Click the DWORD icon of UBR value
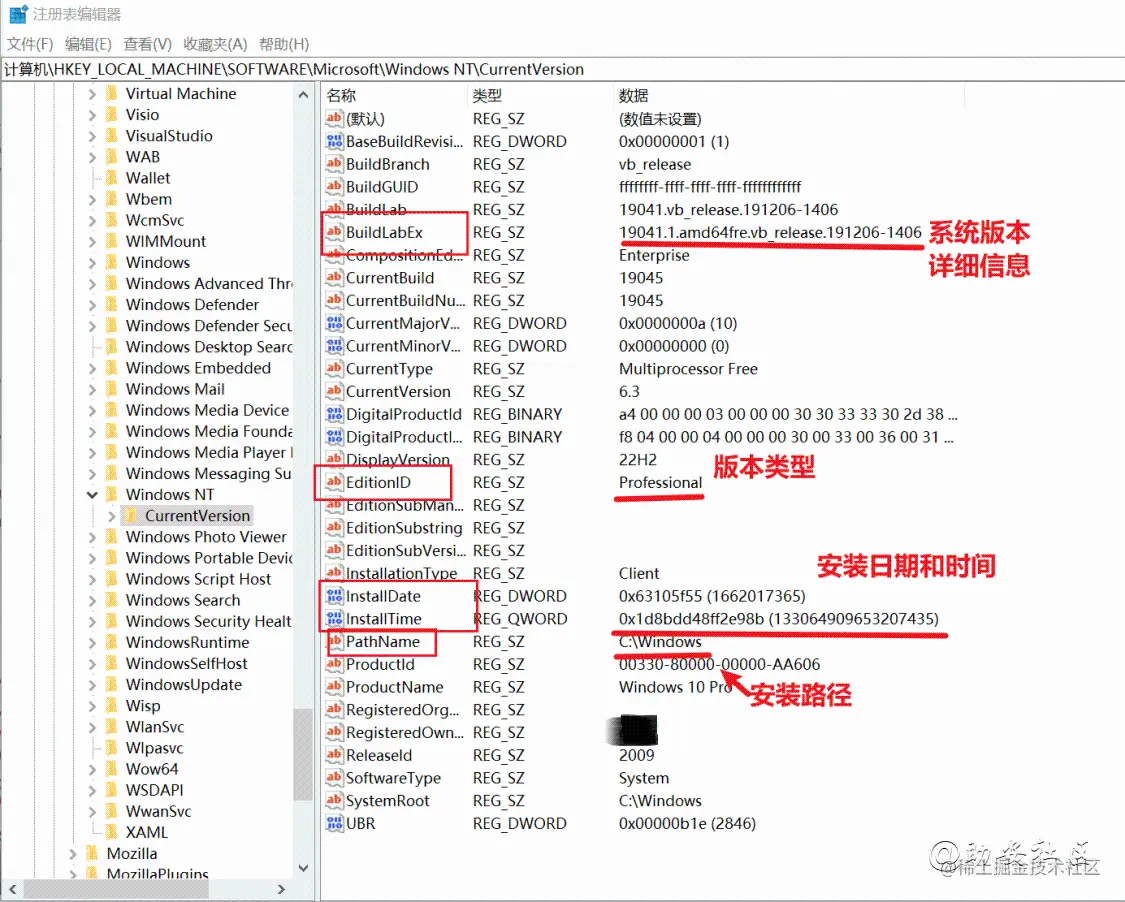The width and height of the screenshot is (1125, 902). click(334, 823)
